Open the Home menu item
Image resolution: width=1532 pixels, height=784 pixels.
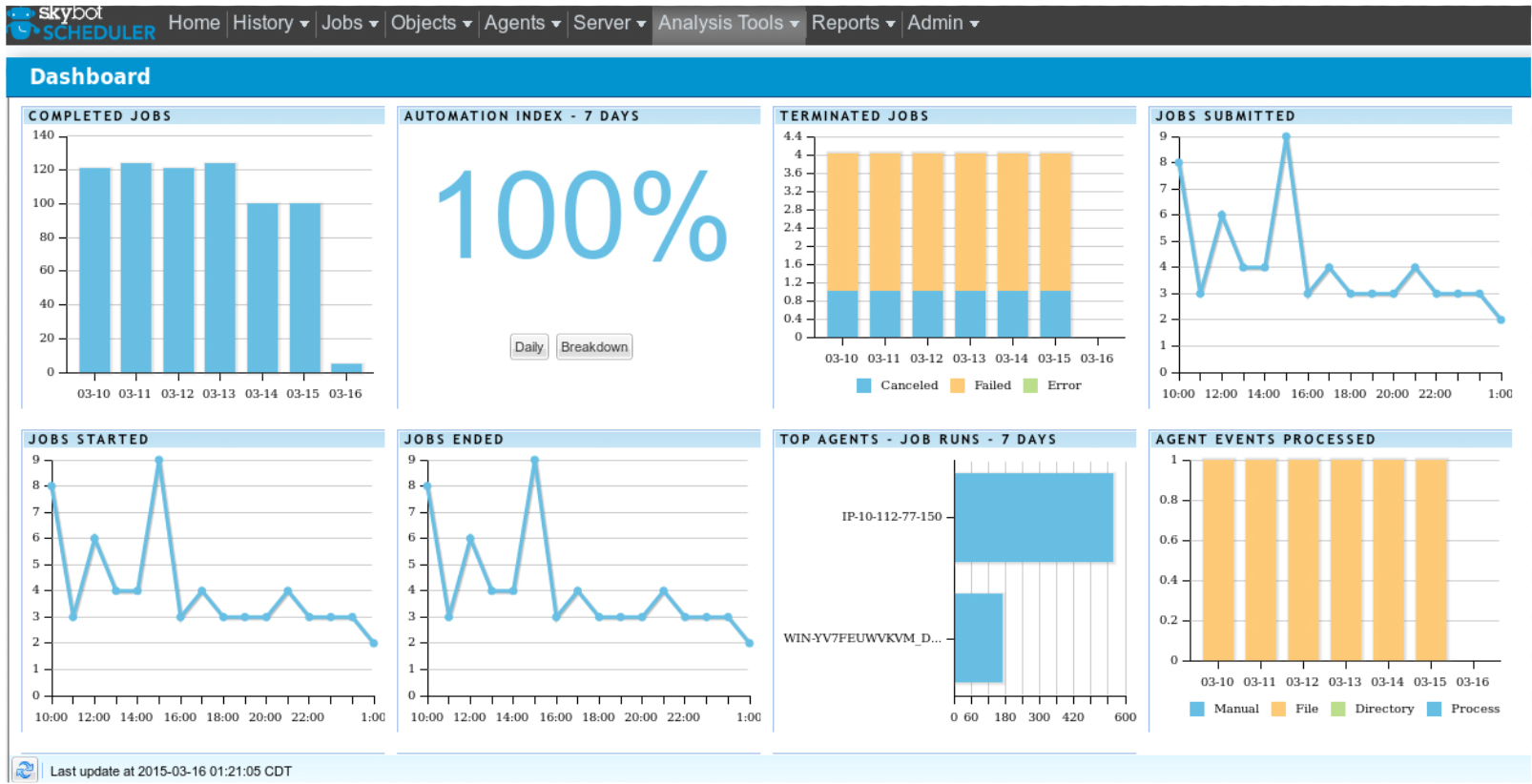point(194,23)
